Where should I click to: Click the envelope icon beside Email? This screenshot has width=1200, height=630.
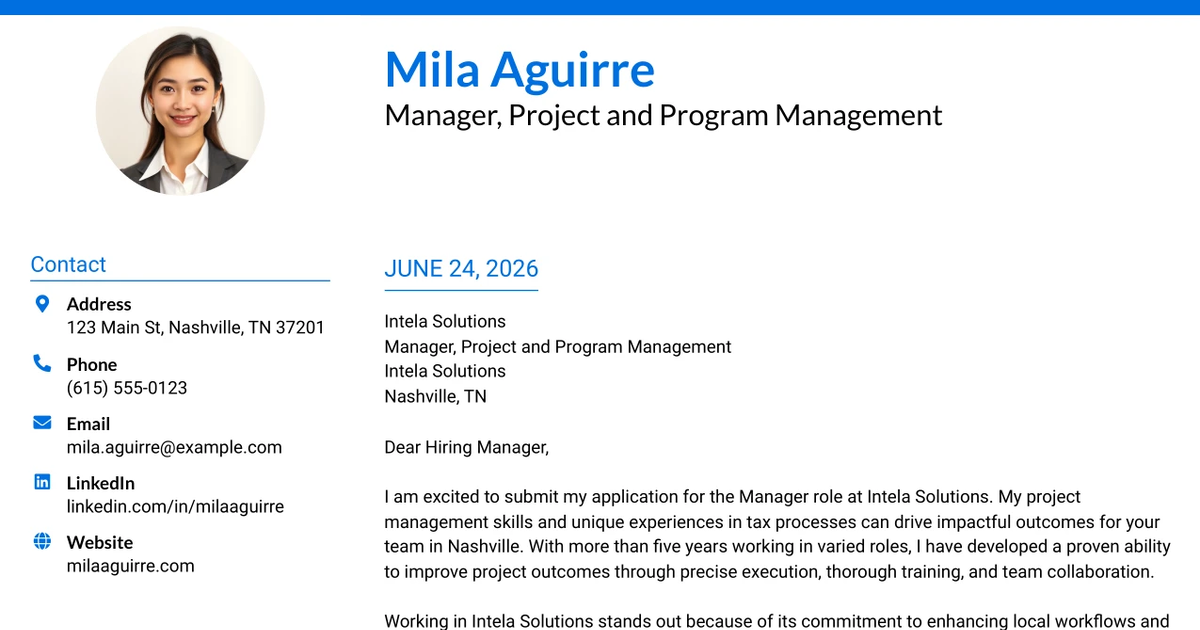[42, 423]
